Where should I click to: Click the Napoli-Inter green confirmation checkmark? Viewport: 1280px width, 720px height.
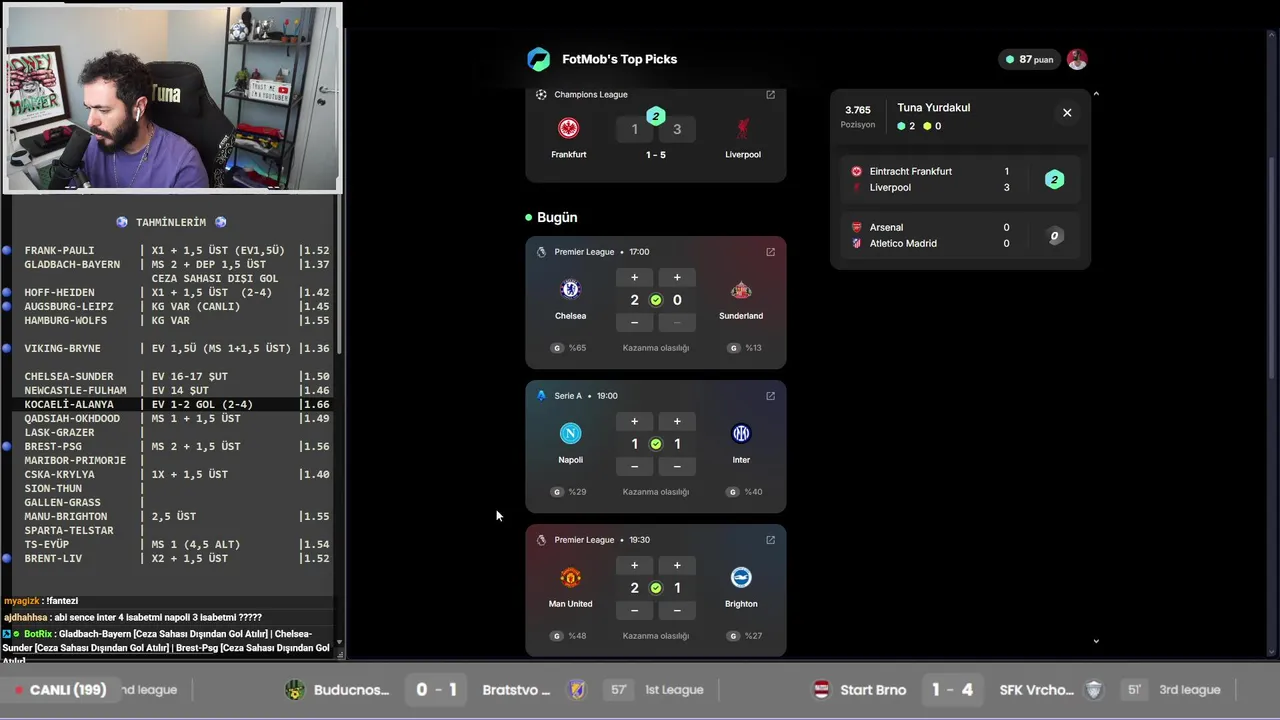coord(656,444)
